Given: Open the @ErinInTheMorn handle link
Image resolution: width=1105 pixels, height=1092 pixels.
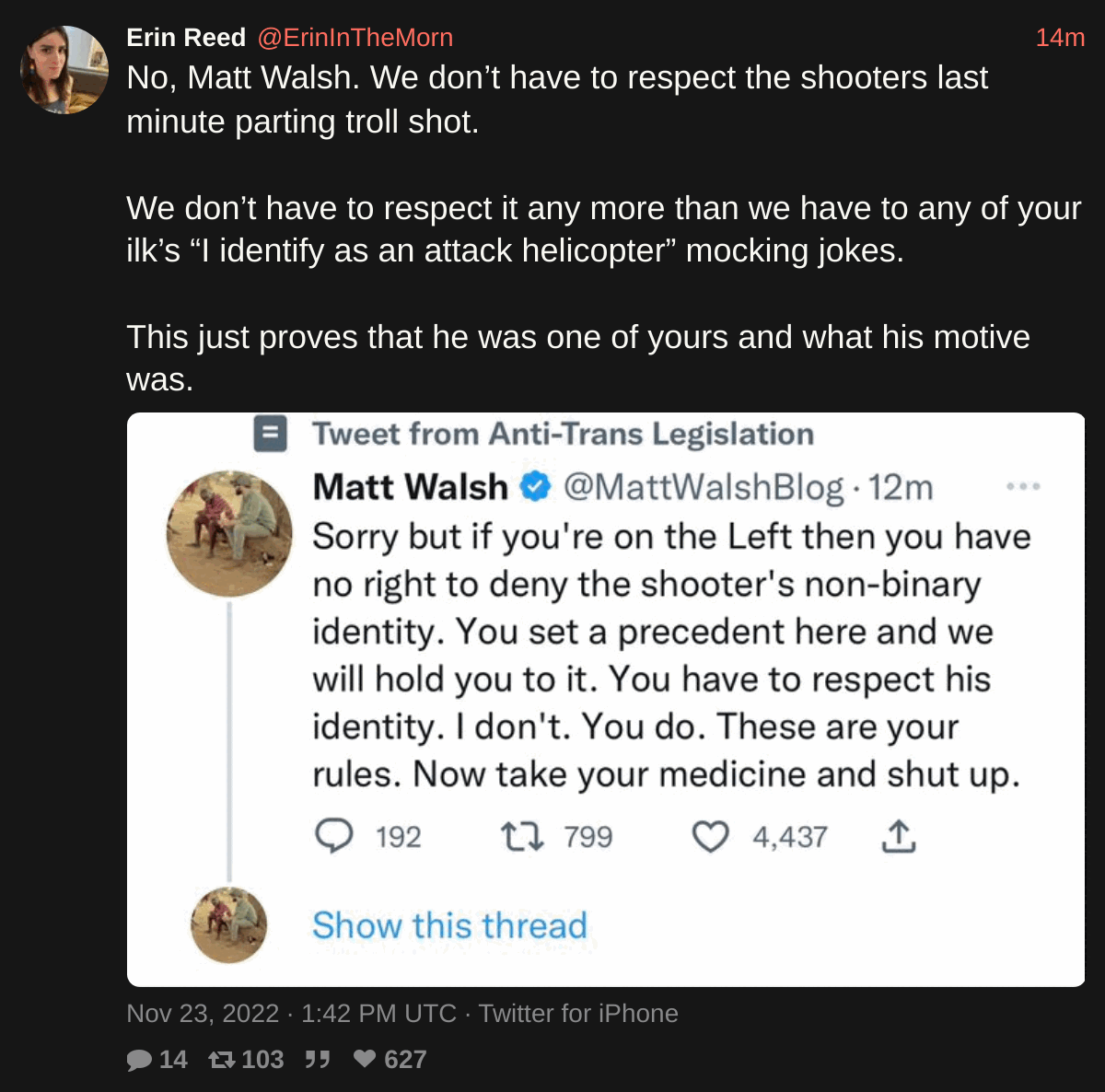Looking at the screenshot, I should 355,38.
